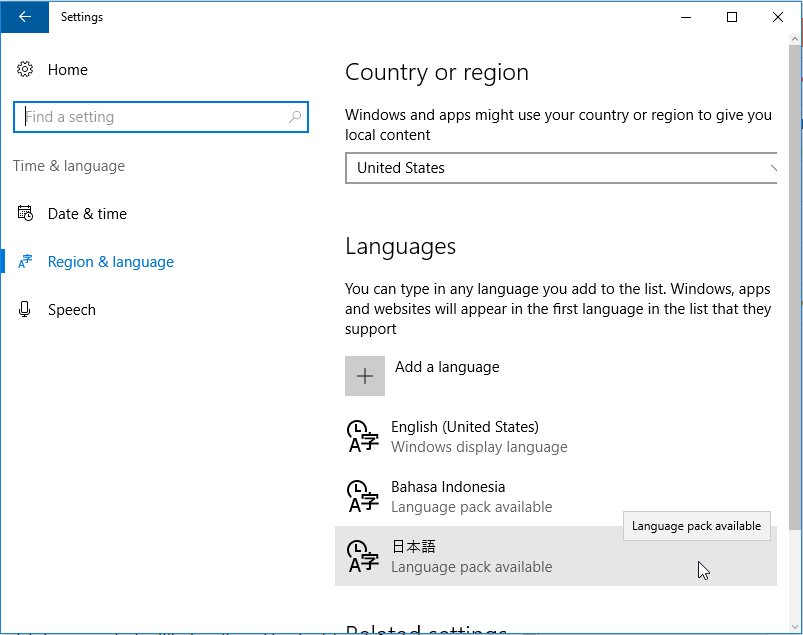
Task: Click the plus tile to add a language
Action: click(x=365, y=376)
